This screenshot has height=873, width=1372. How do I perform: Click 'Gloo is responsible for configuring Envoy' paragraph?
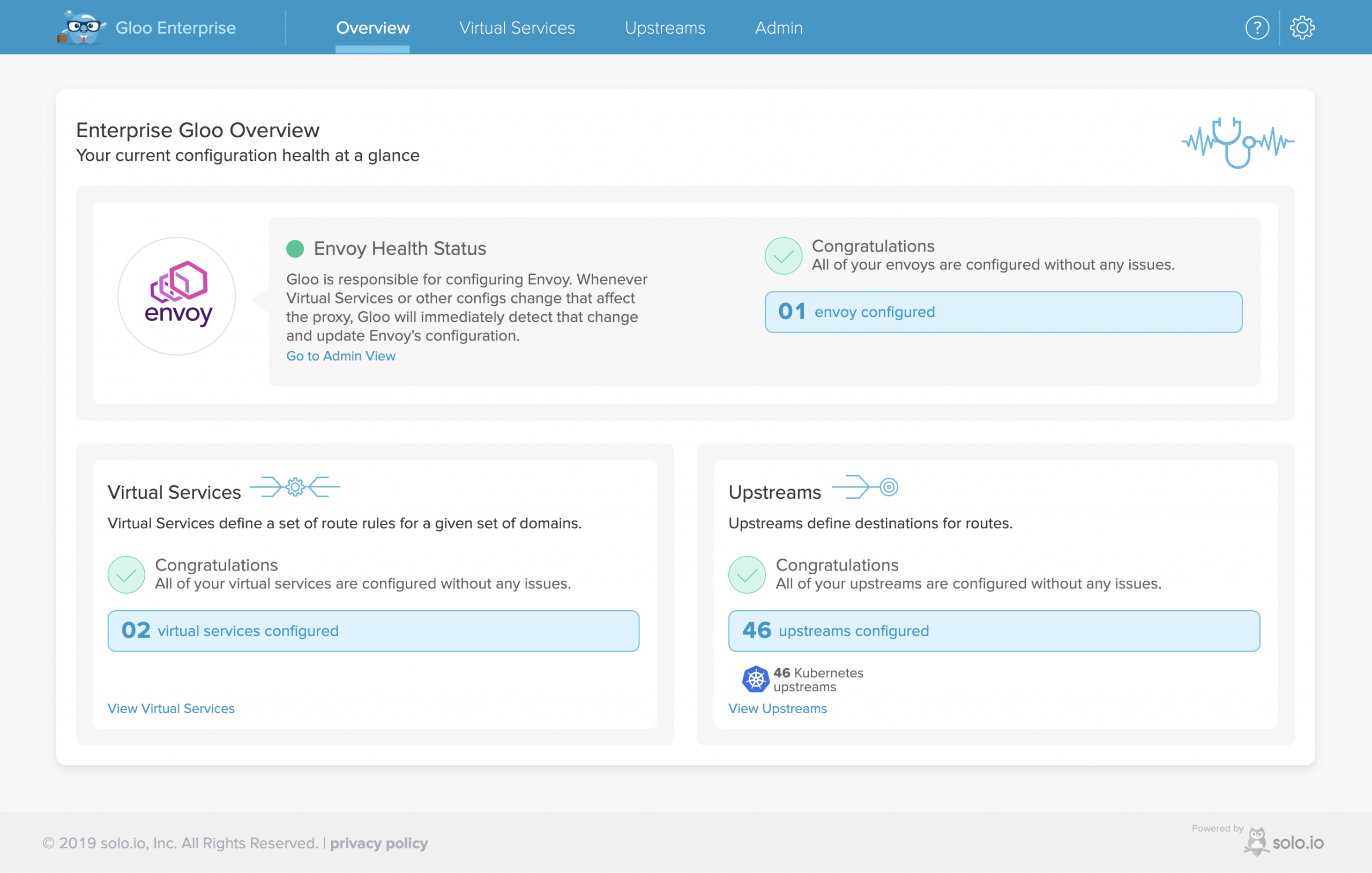(466, 307)
